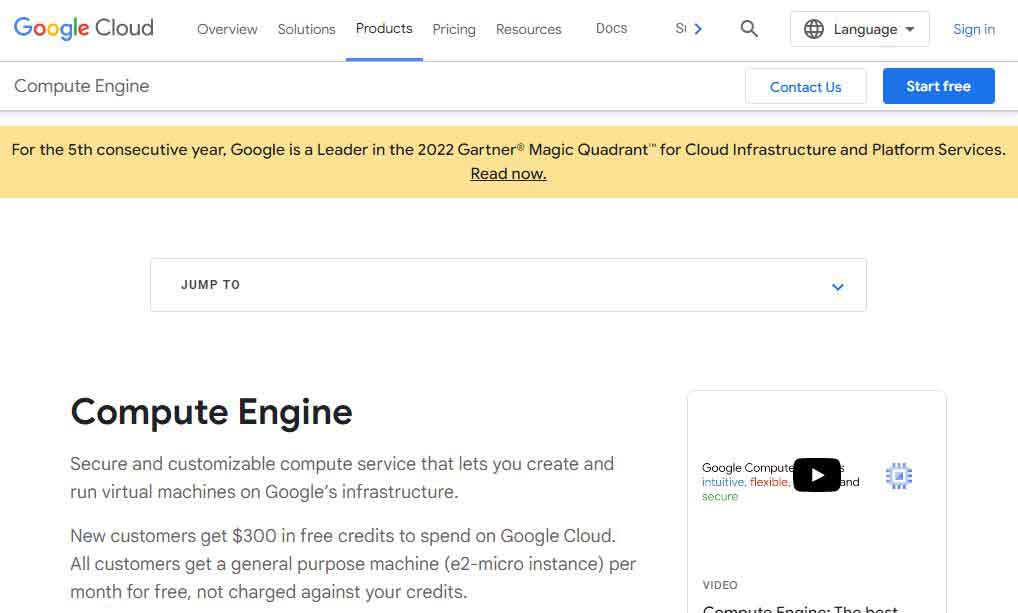Viewport: 1018px width, 613px height.
Task: Click the Google Cloud logo
Action: click(x=83, y=28)
